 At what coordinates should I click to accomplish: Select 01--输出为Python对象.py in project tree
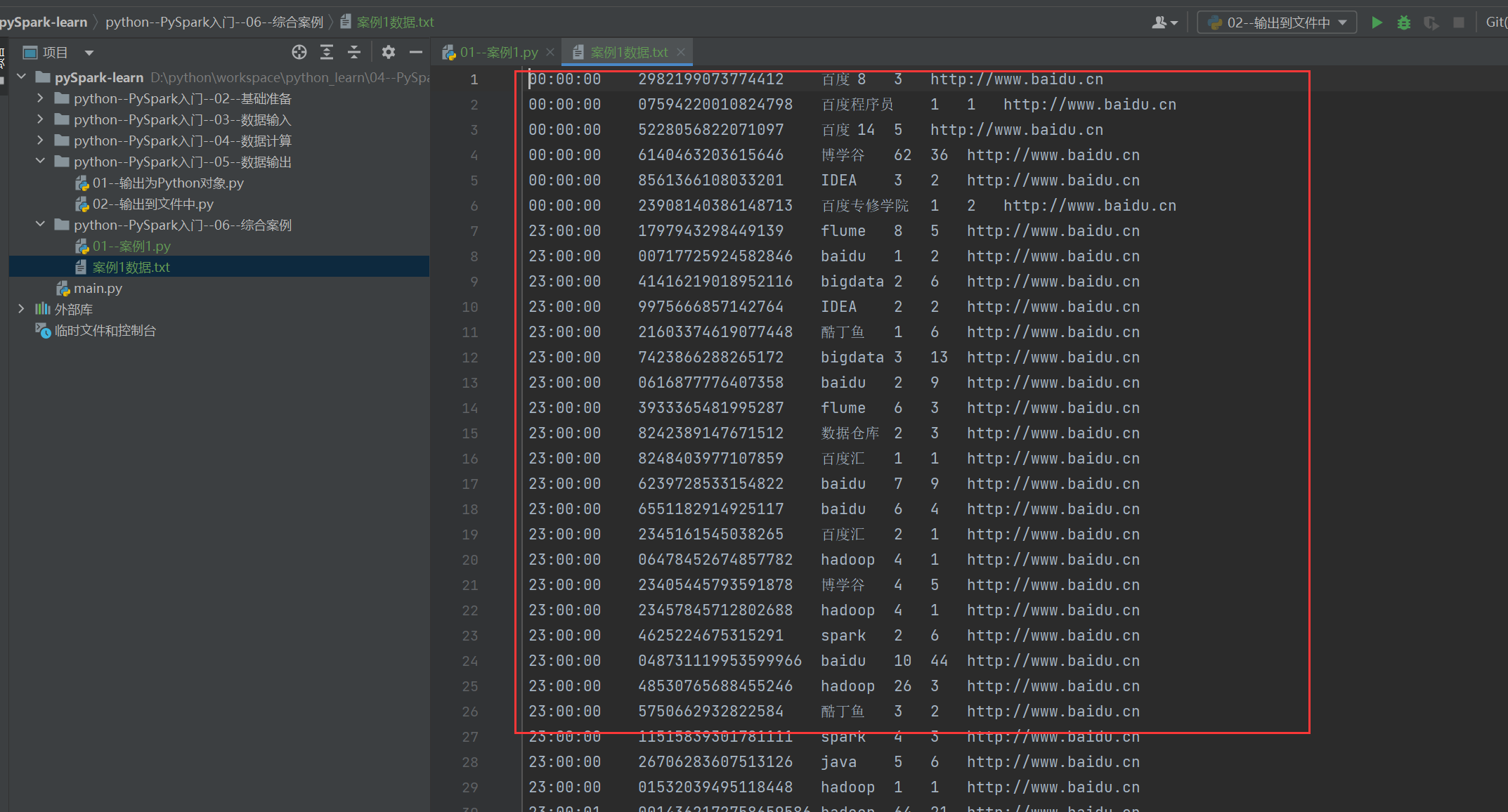(168, 183)
